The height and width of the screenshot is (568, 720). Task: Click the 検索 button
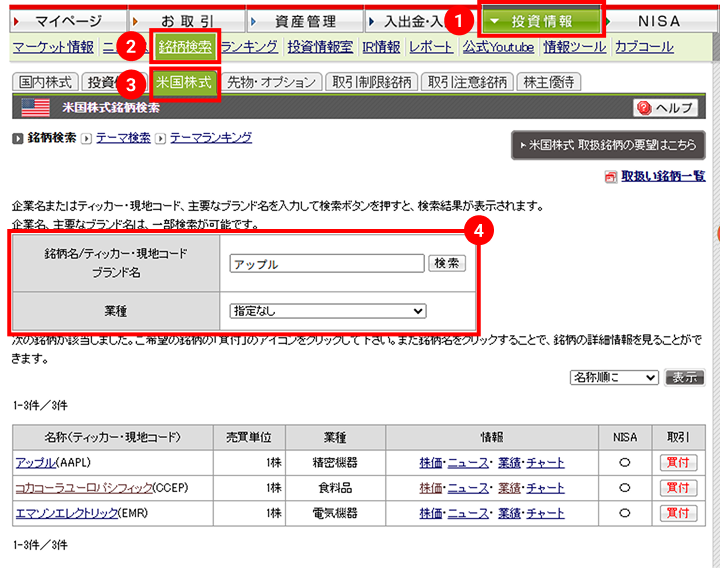447,263
